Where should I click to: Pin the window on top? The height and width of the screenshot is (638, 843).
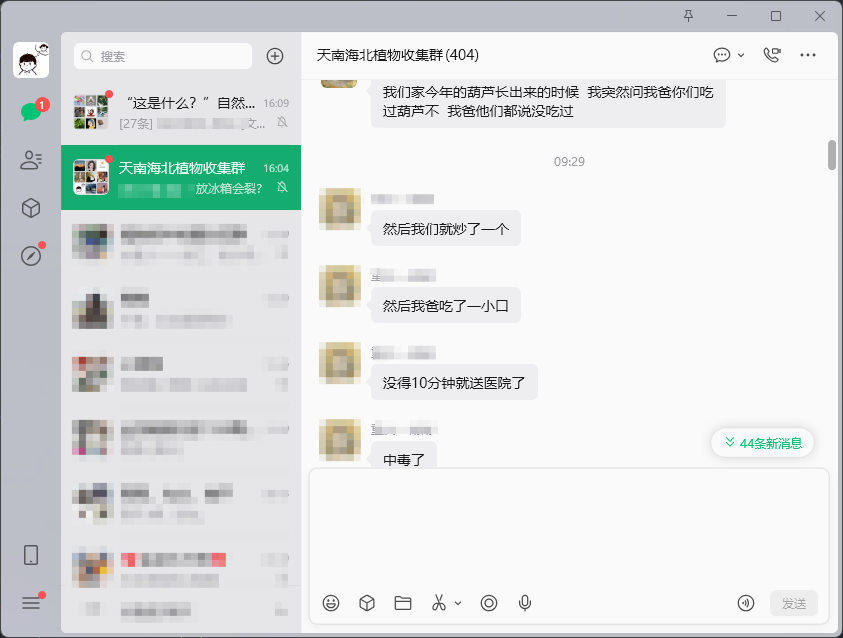688,16
